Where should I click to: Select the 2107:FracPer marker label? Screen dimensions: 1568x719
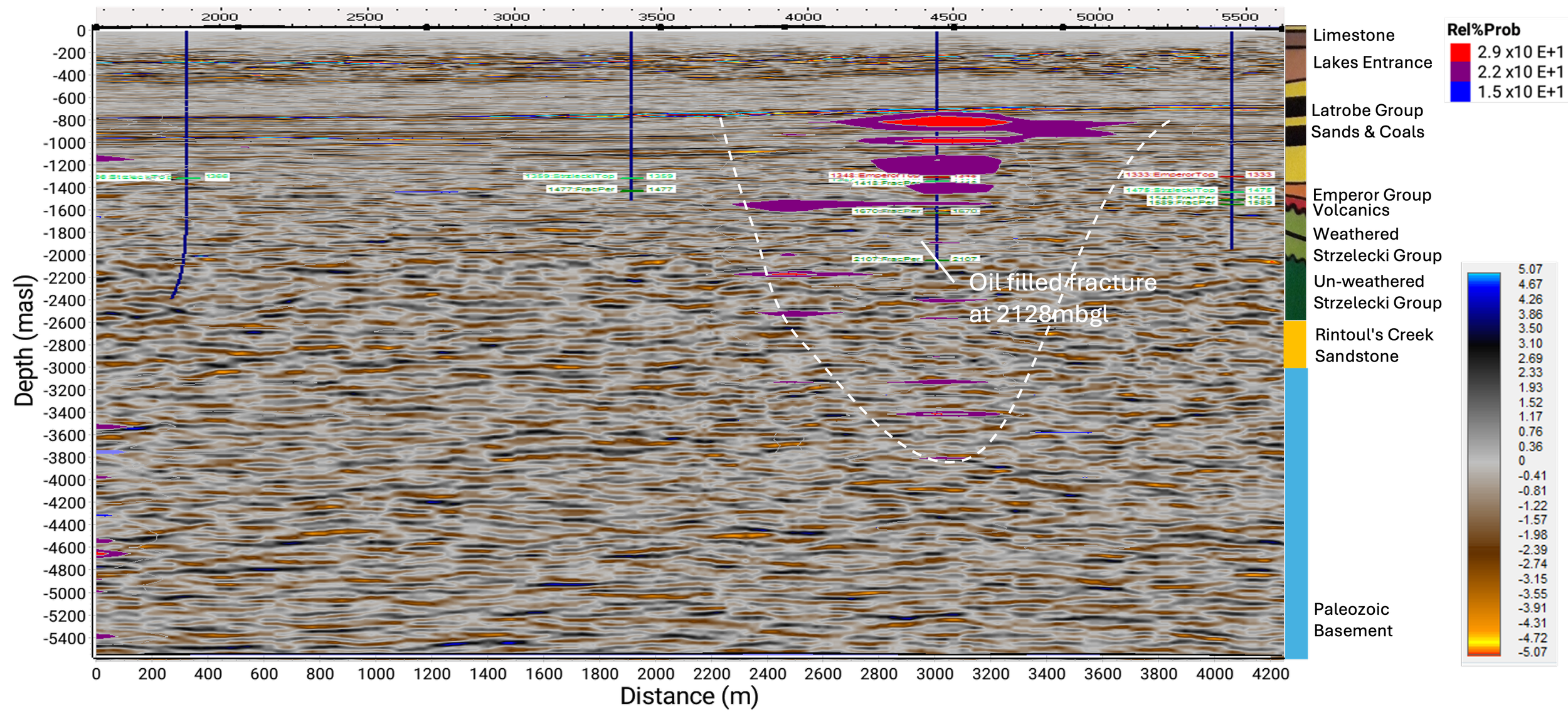(887, 258)
